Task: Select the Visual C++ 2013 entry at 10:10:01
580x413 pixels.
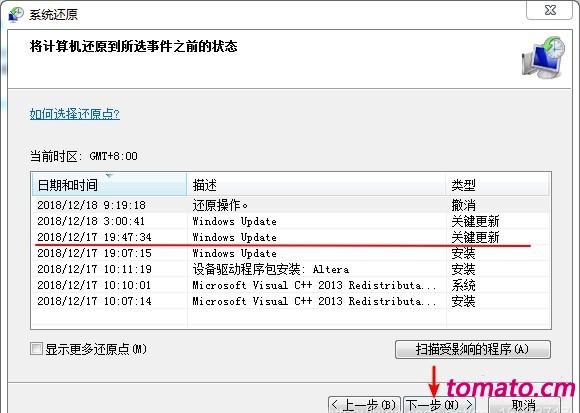Action: 291,285
